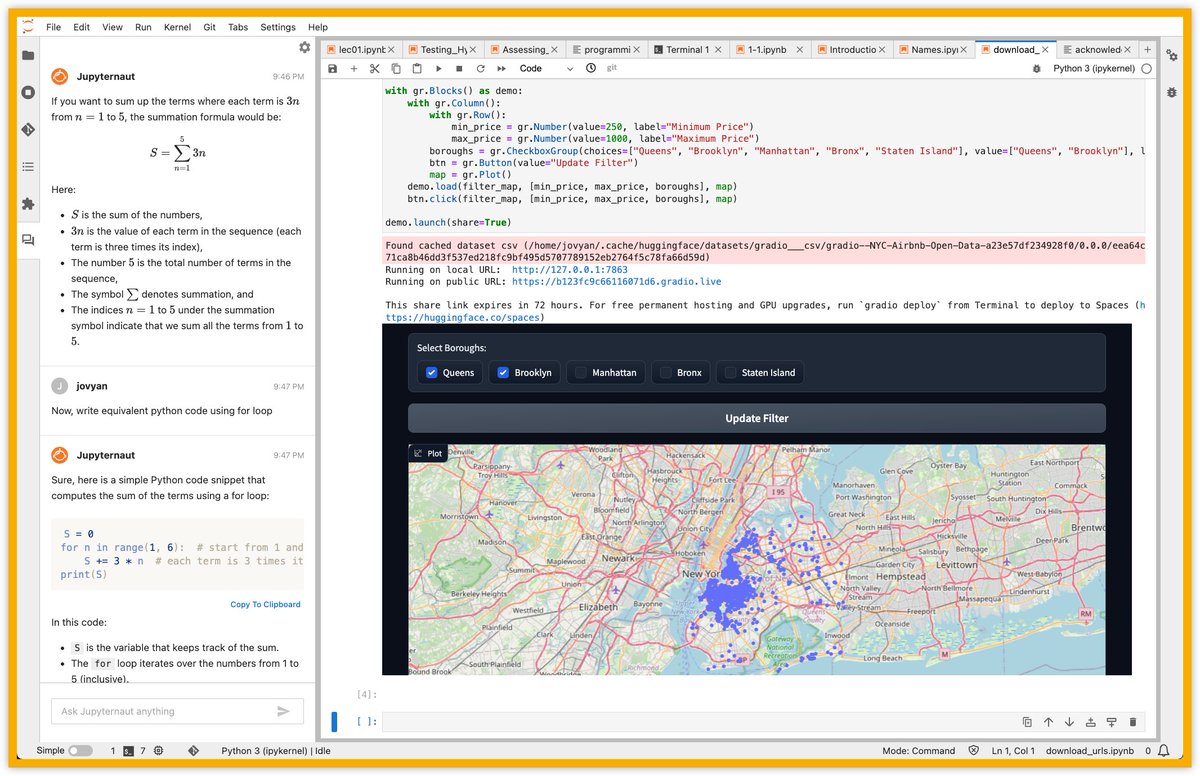
Task: Click Copy To Clipboard under the code
Action: pos(265,604)
